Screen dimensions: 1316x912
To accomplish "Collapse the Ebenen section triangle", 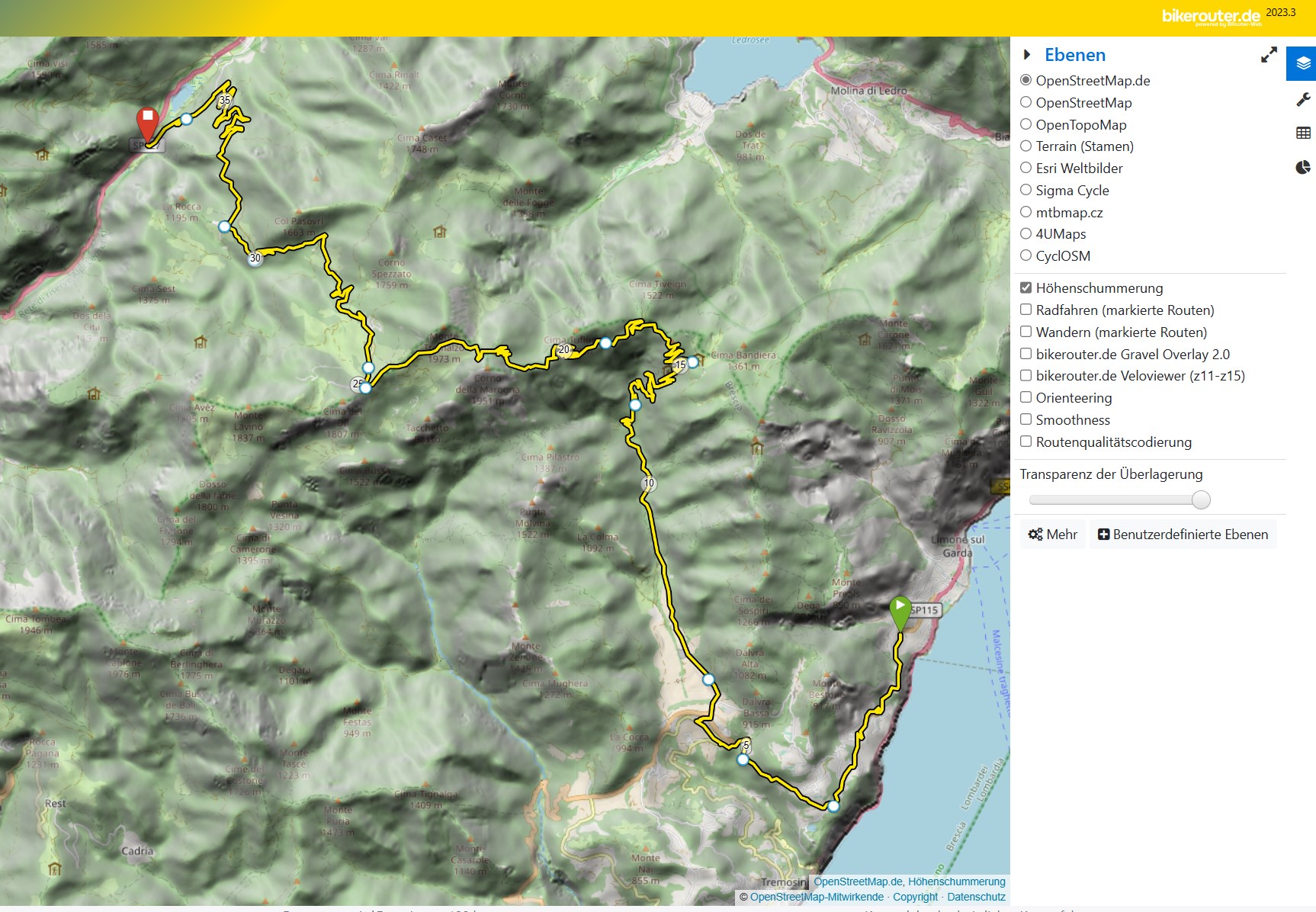I will coord(1027,55).
